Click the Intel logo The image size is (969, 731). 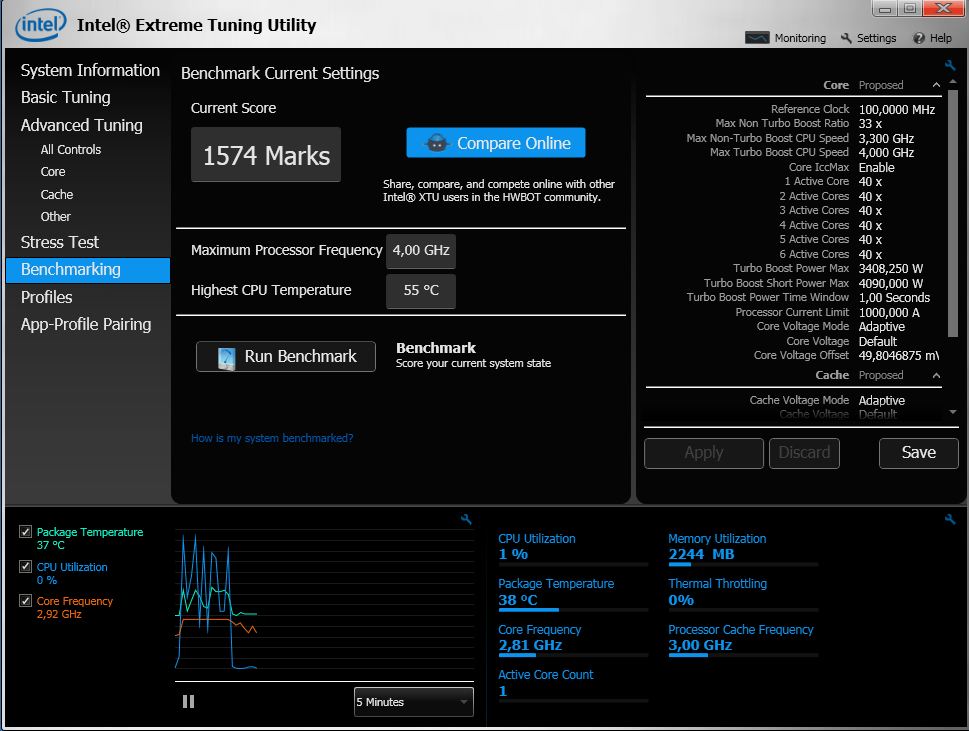(41, 25)
